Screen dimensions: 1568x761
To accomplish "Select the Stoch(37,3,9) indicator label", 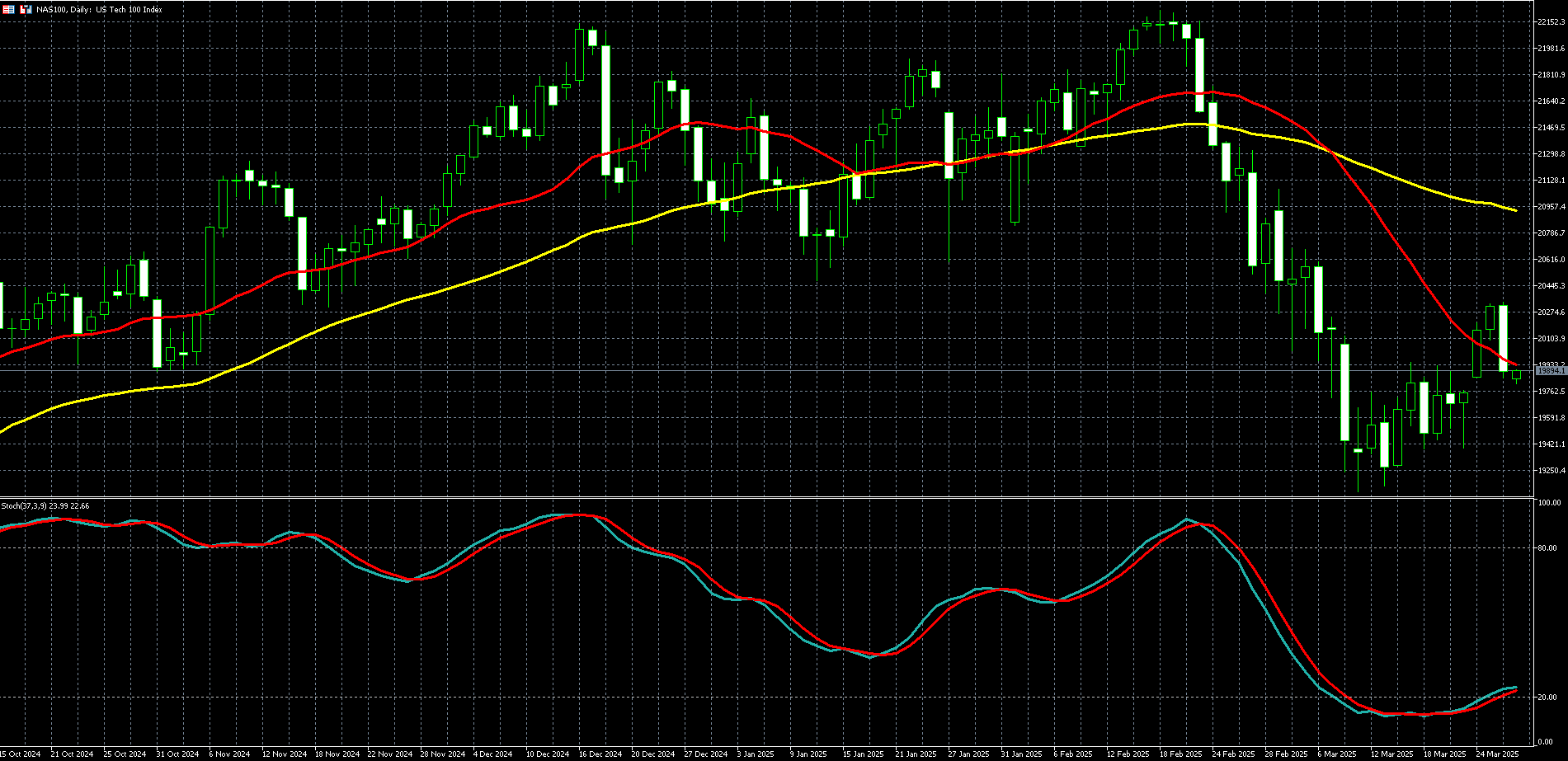I will click(45, 505).
